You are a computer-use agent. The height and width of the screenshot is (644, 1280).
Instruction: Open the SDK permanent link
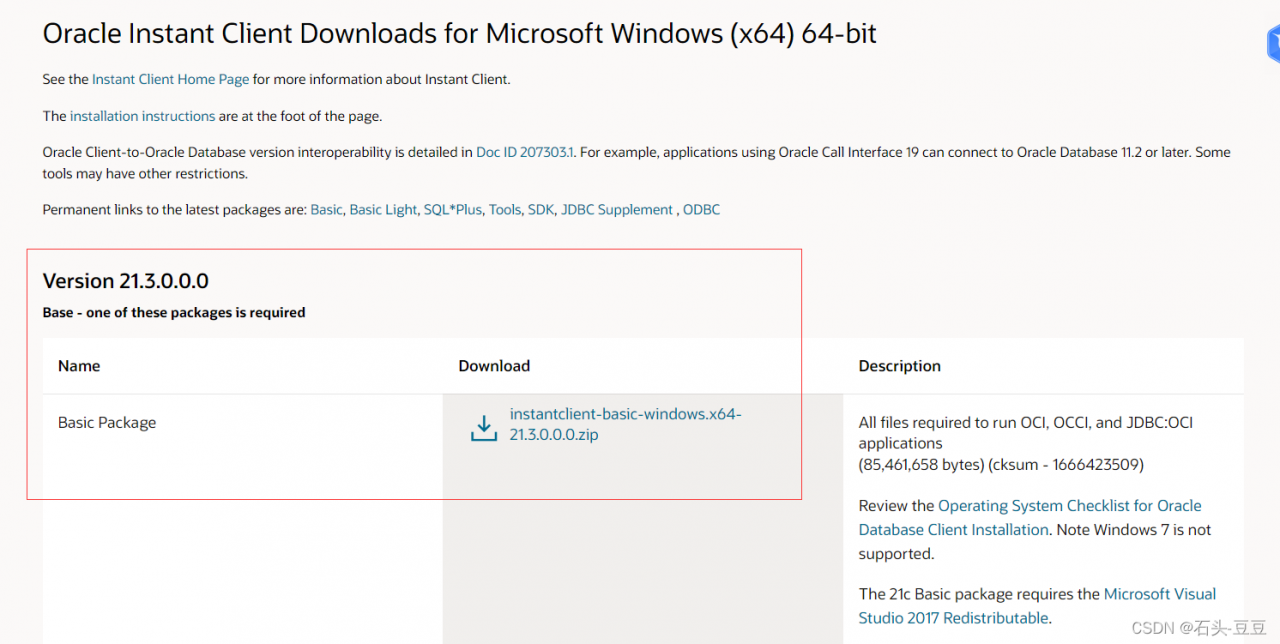[541, 209]
